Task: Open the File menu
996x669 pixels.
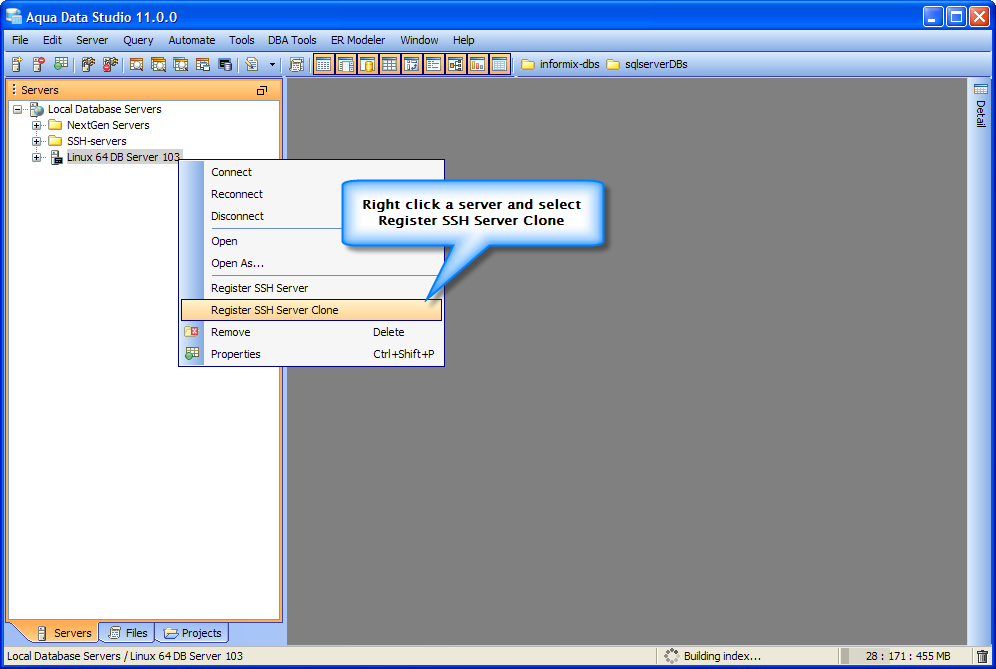Action: click(x=20, y=40)
